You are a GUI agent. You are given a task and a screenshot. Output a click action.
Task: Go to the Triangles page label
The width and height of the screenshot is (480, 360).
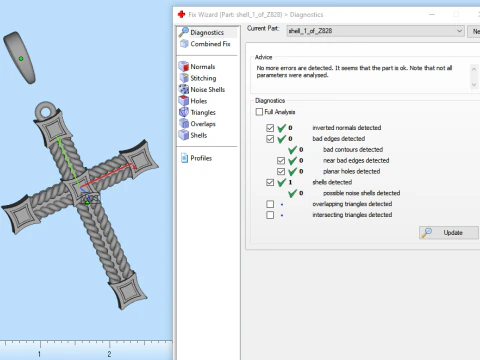coord(203,112)
